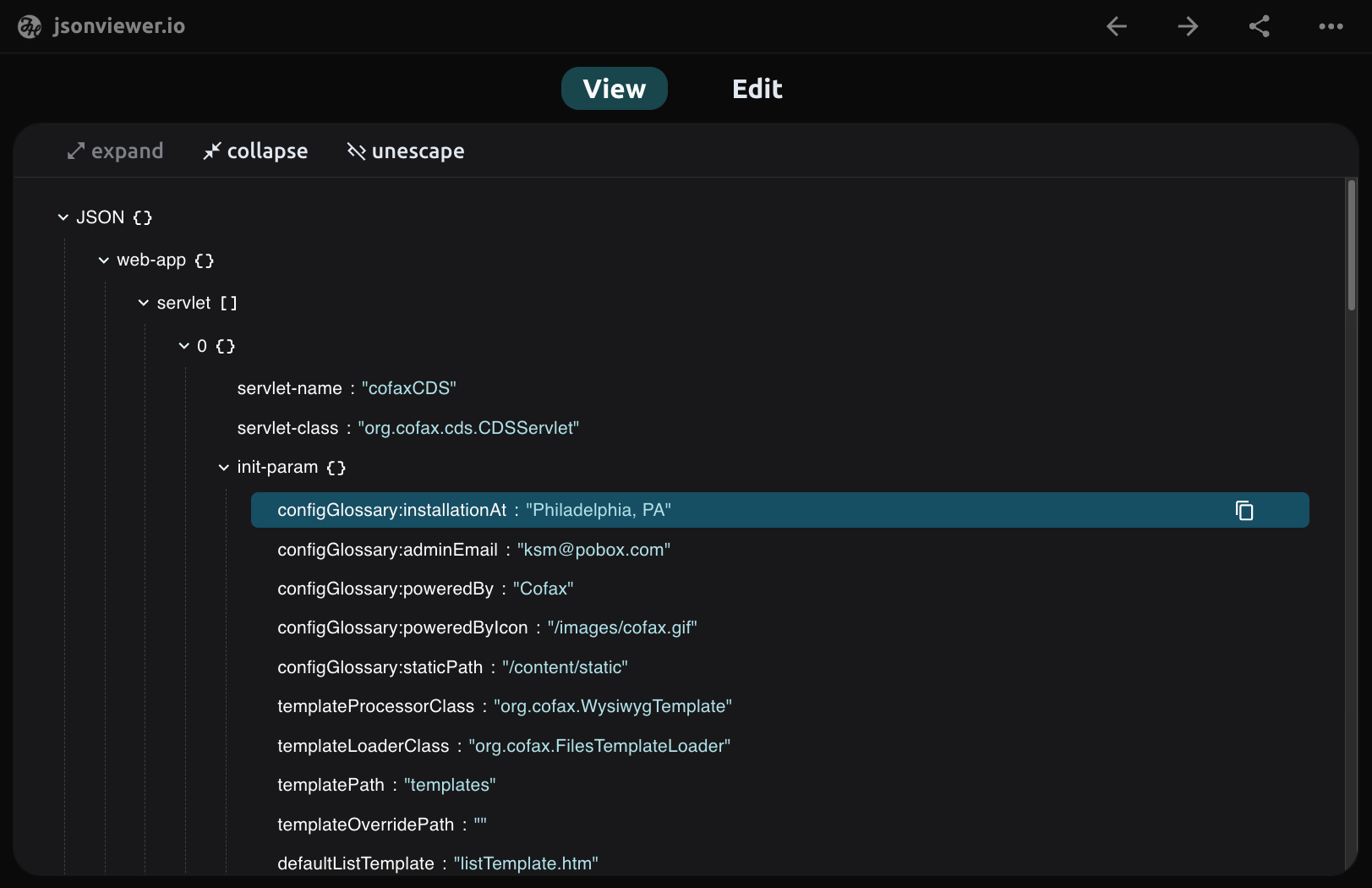Go back with the left arrow icon

click(x=1117, y=26)
